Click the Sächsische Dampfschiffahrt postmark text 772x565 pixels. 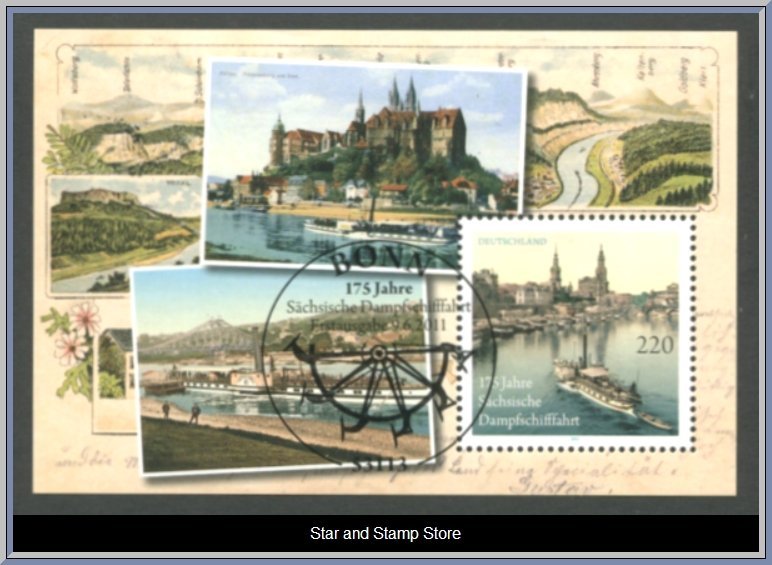(378, 308)
